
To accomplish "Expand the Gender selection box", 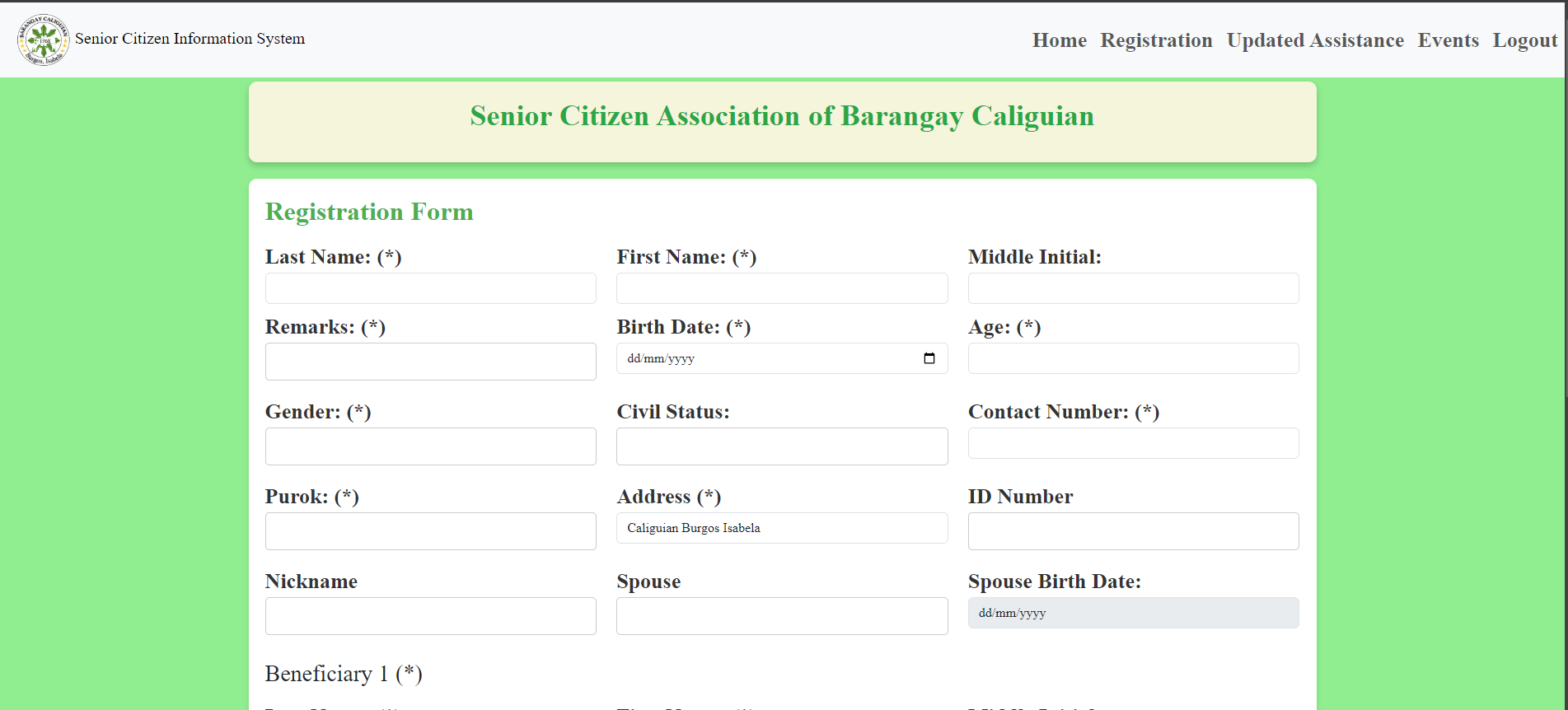I will coord(430,446).
